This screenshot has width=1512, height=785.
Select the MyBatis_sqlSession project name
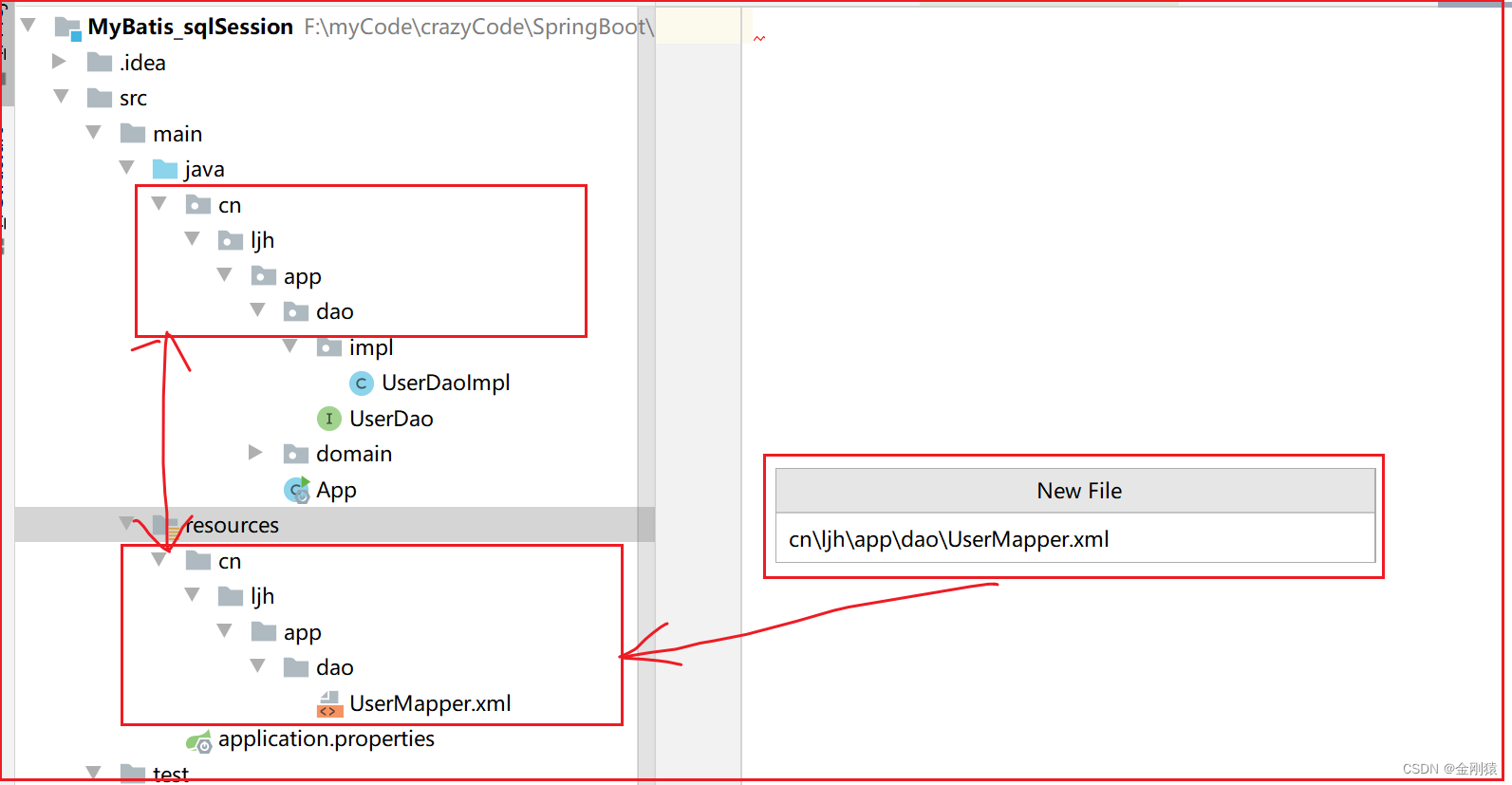tap(191, 27)
